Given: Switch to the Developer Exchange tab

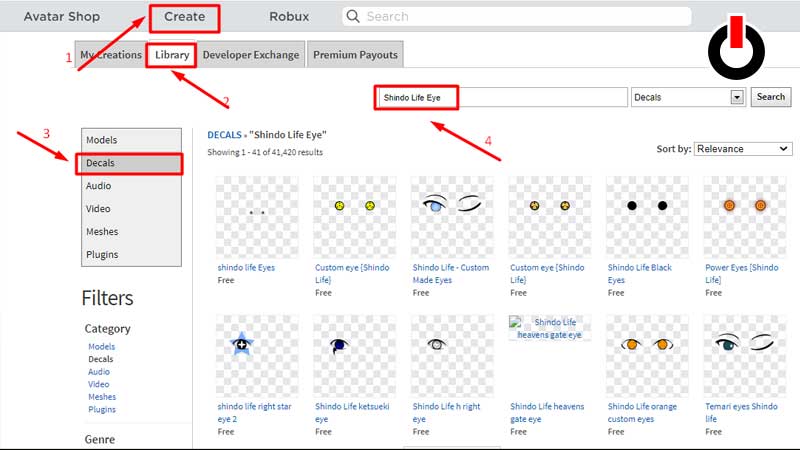Looking at the screenshot, I should click(x=251, y=55).
